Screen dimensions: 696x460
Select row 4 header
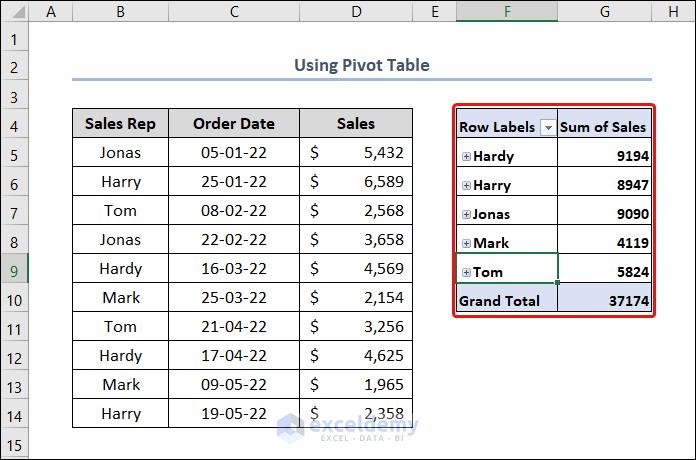(x=14, y=125)
